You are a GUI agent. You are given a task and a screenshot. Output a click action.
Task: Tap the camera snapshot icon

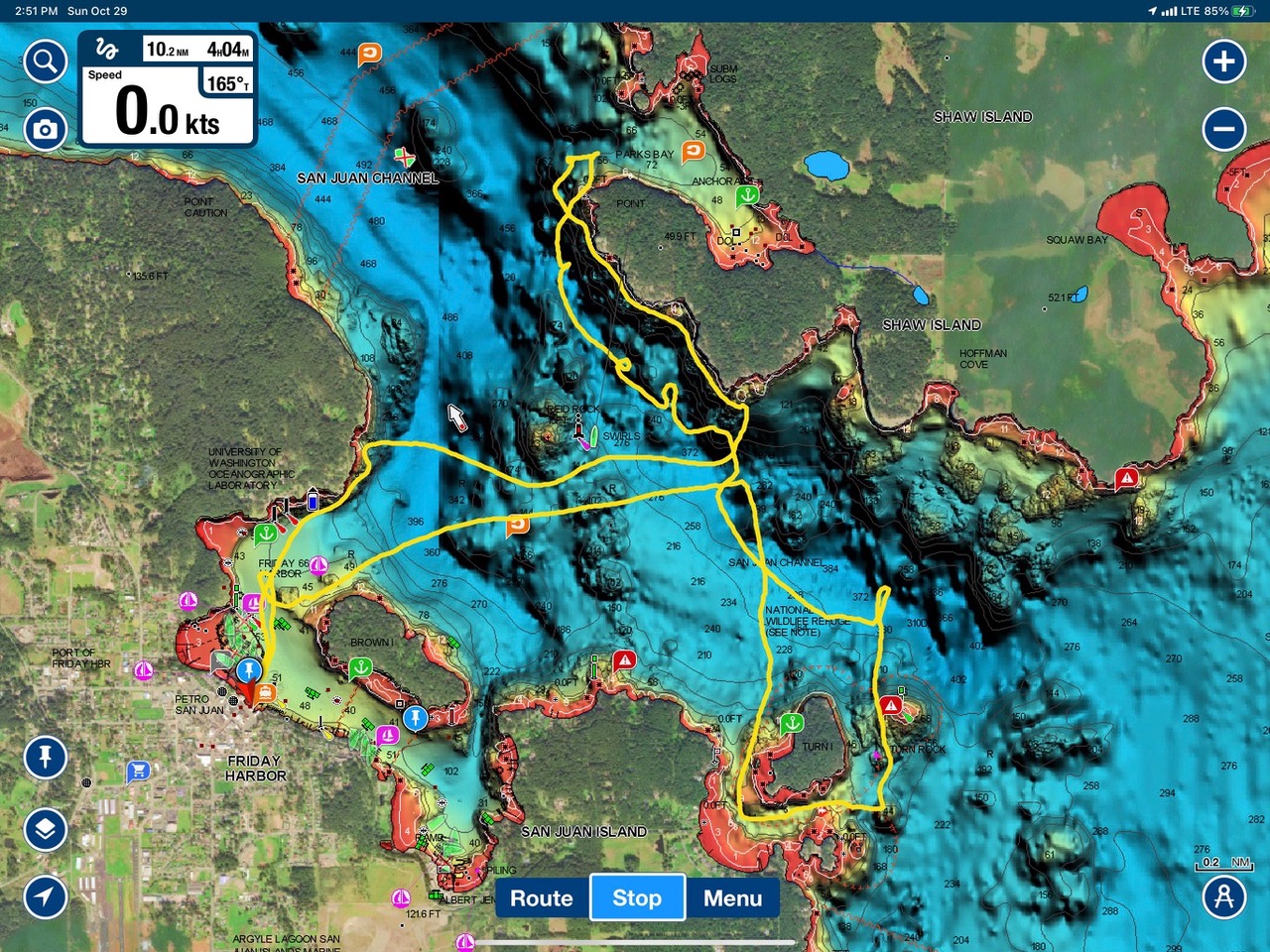click(45, 129)
